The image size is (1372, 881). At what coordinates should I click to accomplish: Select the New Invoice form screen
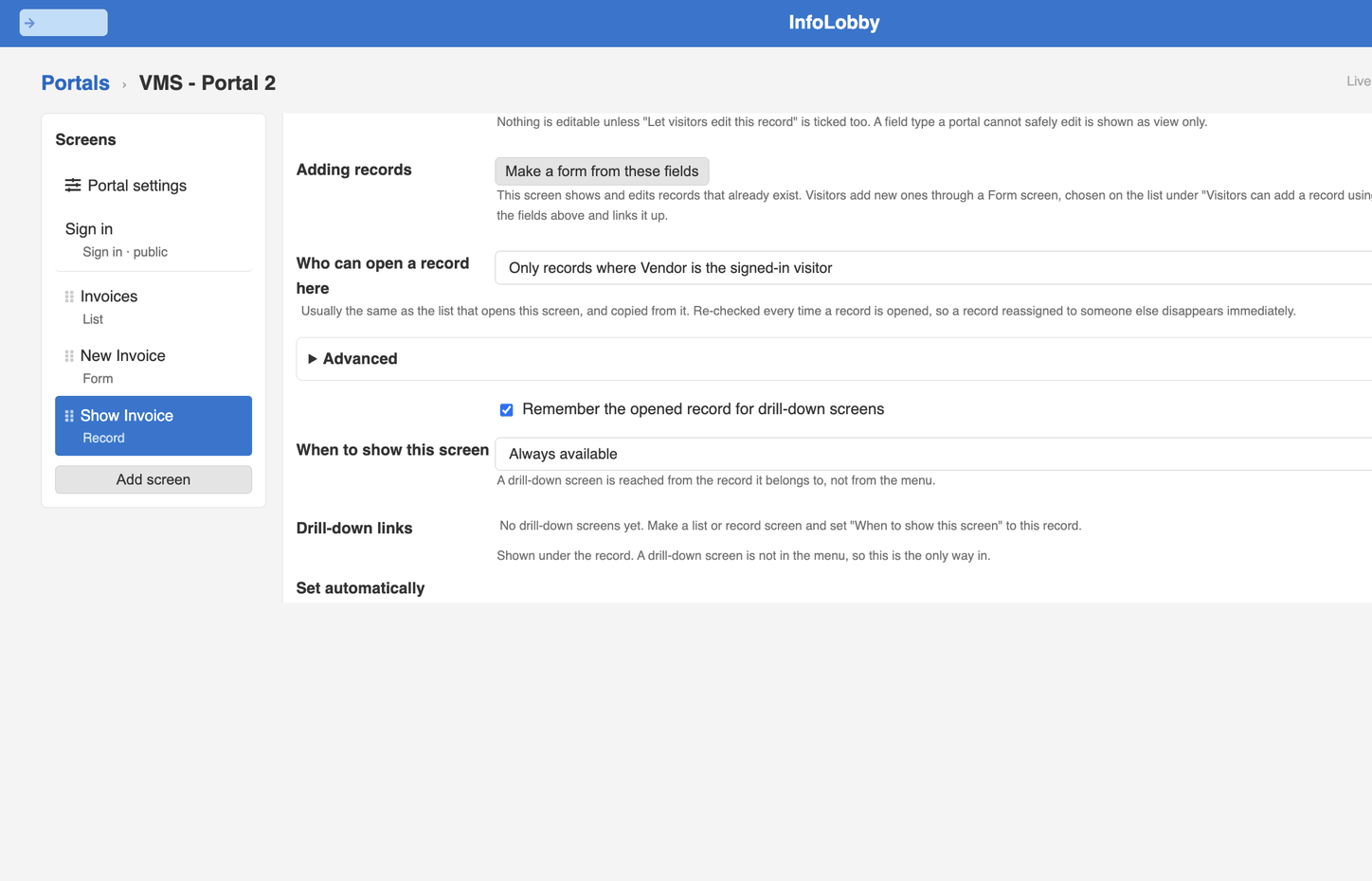pyautogui.click(x=153, y=367)
